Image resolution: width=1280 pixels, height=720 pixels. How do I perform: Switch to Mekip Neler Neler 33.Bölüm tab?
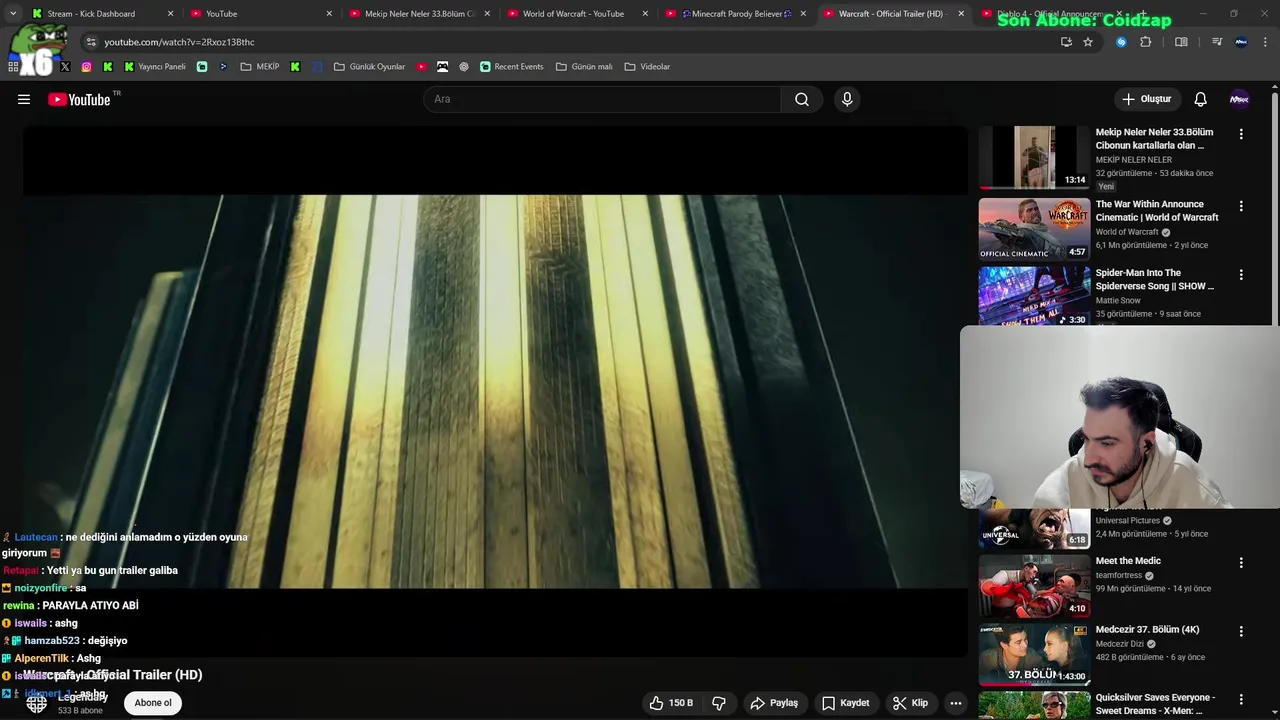click(x=418, y=14)
